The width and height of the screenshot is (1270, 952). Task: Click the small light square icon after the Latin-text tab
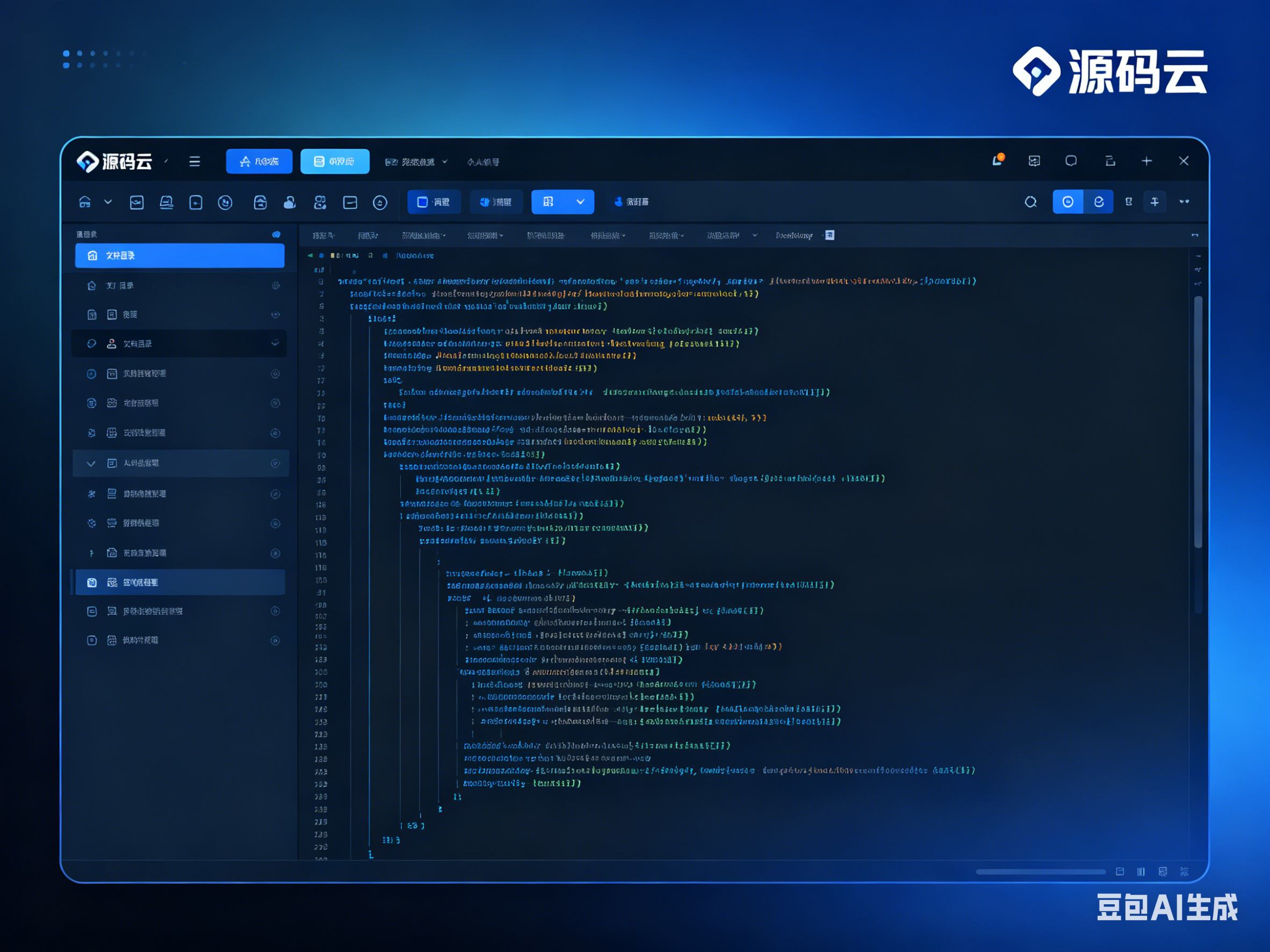[829, 235]
